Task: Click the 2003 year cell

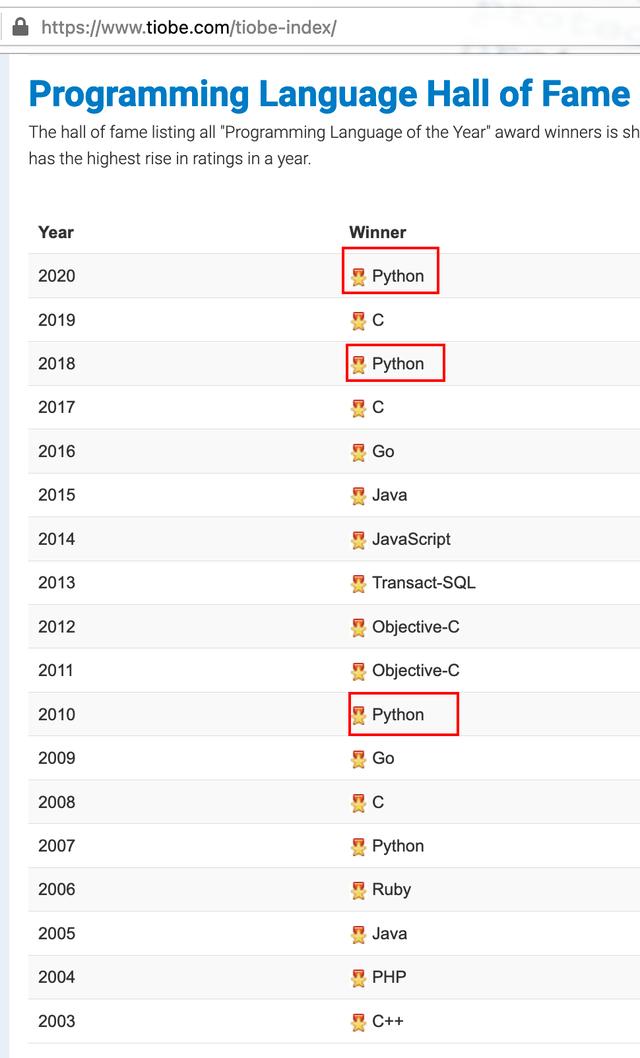Action: (57, 1022)
